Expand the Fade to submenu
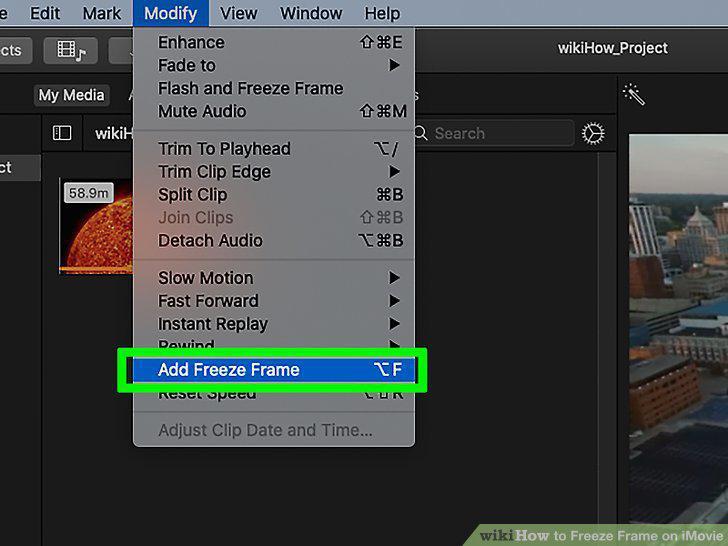 274,65
